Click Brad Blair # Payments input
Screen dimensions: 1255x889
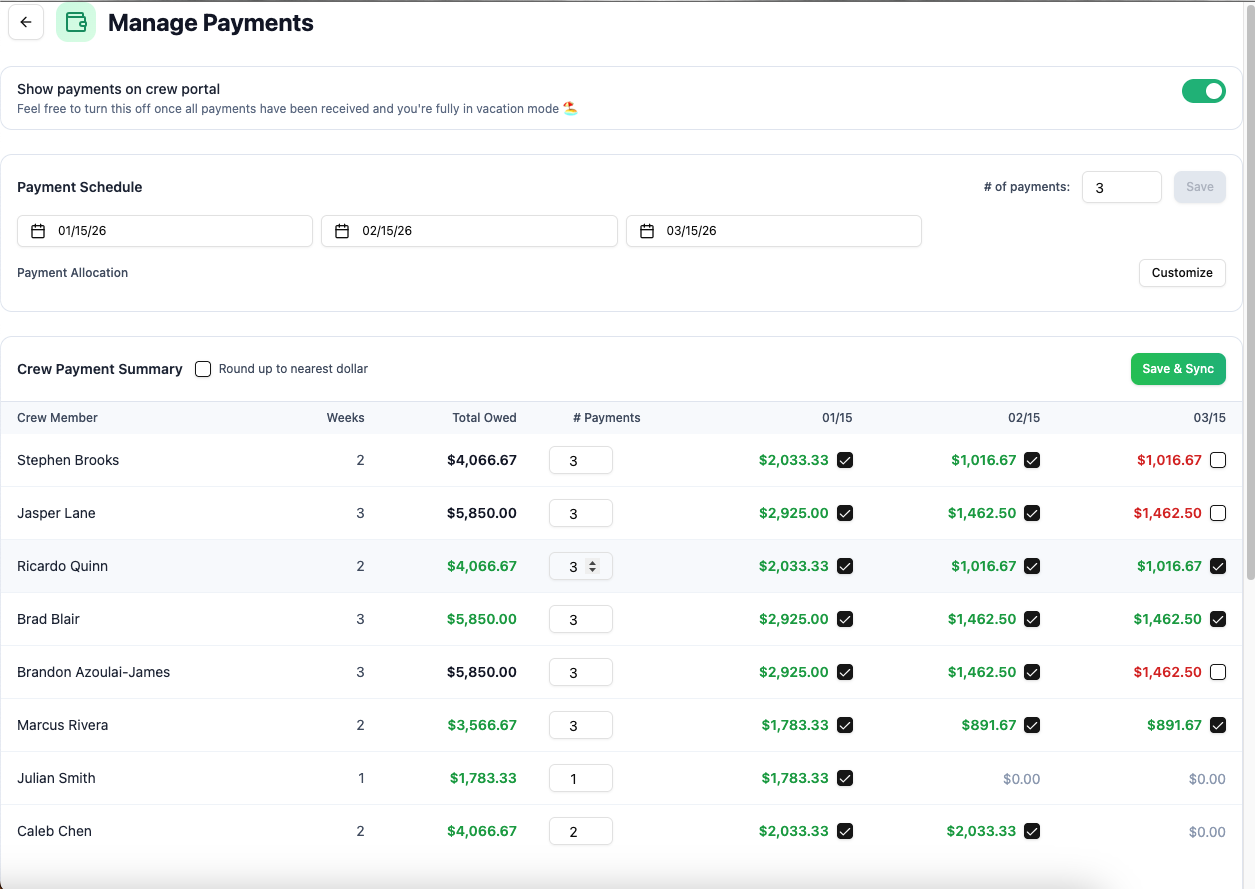pos(580,619)
